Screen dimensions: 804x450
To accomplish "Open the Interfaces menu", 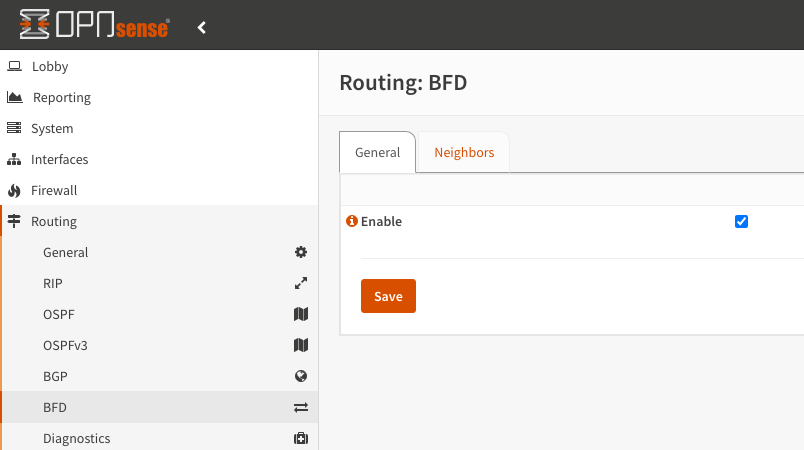I will (60, 160).
